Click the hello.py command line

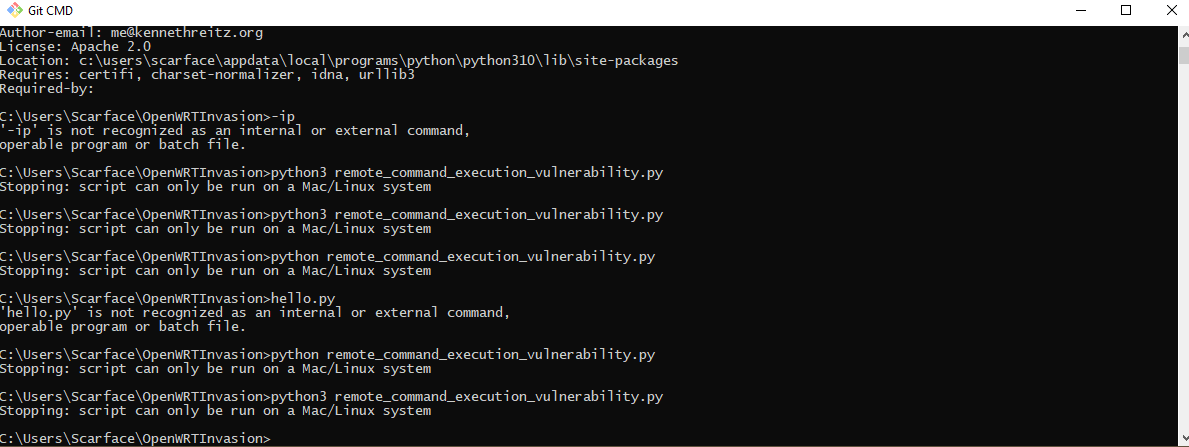[168, 298]
